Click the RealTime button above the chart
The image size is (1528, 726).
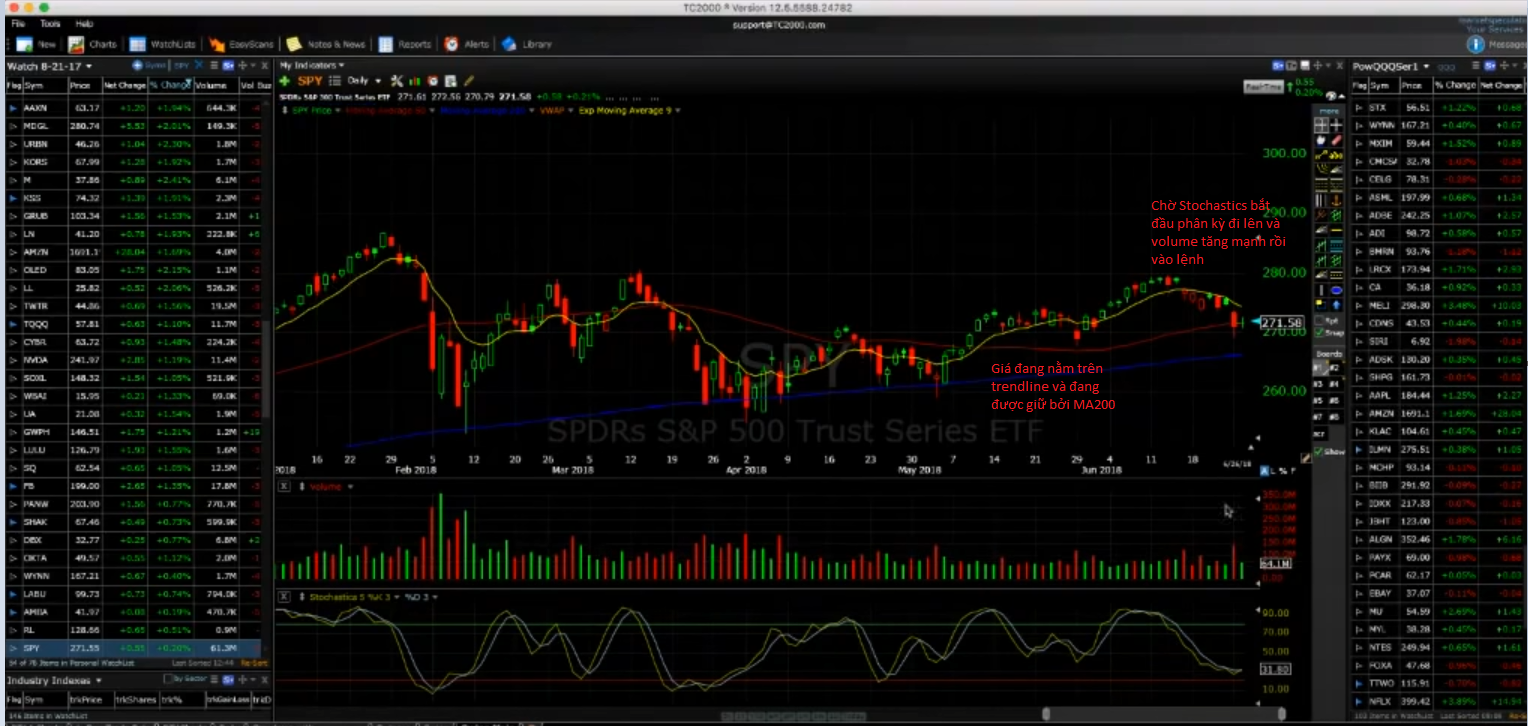1263,87
